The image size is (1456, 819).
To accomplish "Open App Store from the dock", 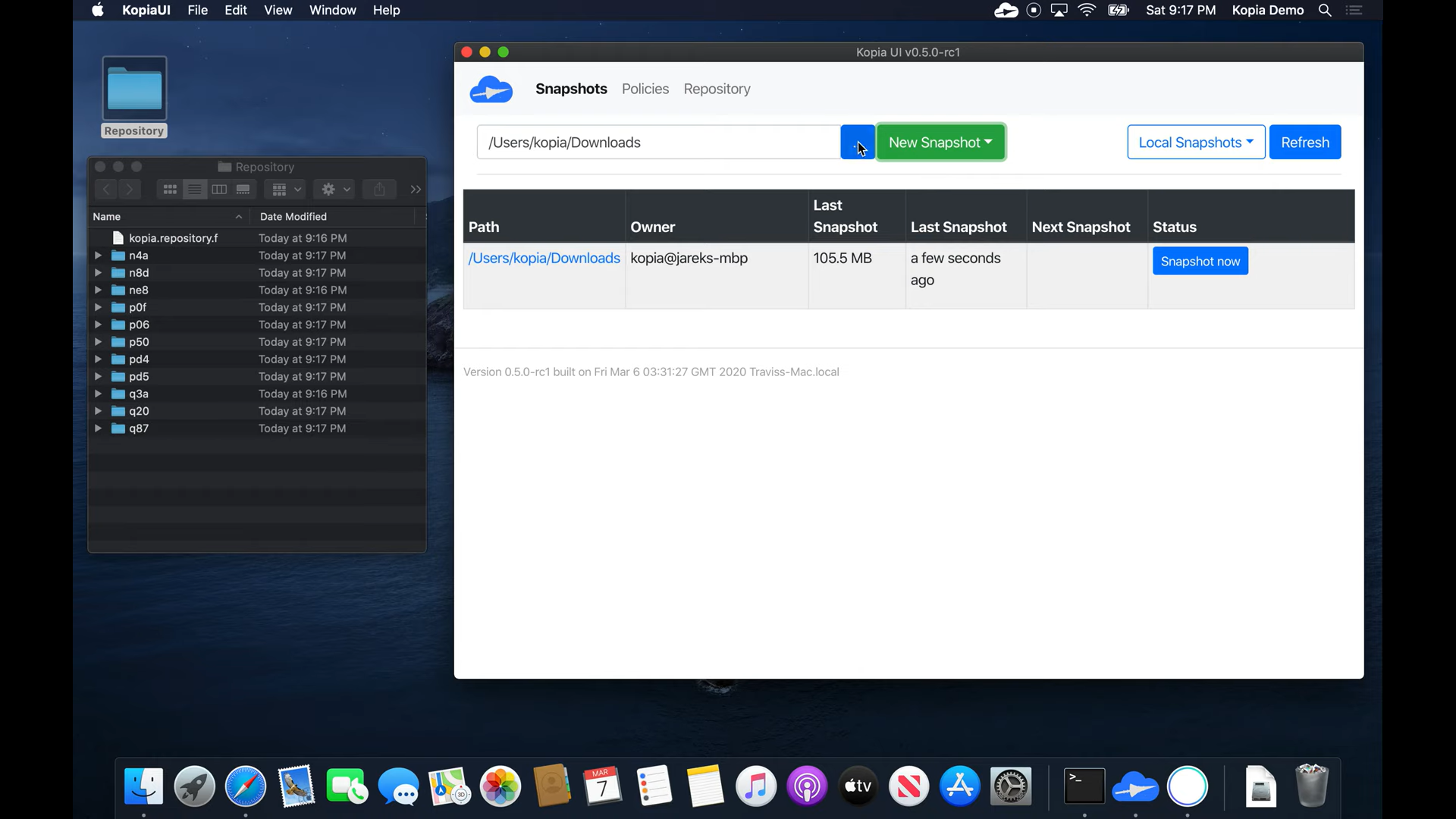I will click(x=960, y=786).
